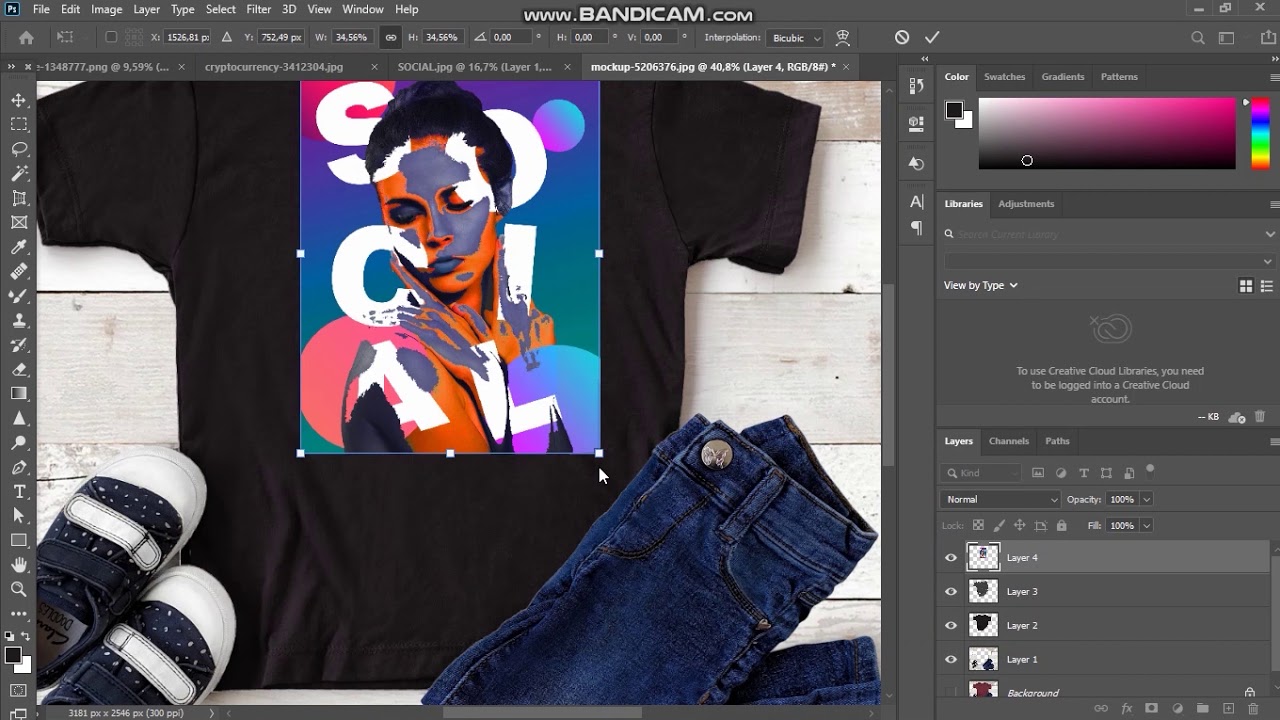
Task: Select the Path Selection tool
Action: tap(19, 516)
